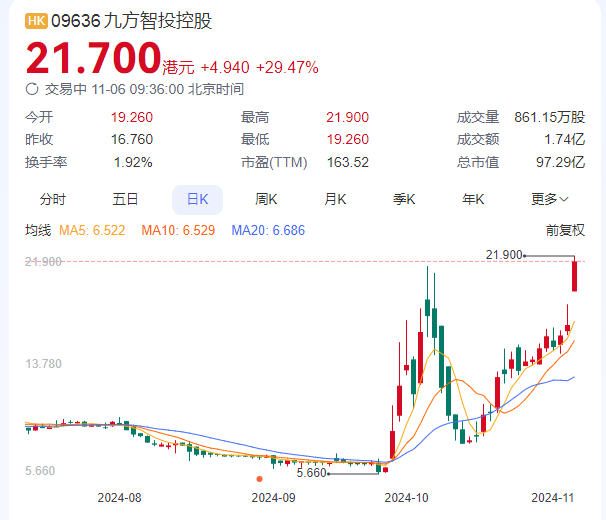
Task: Open the 前复权 adjustment option
Action: tap(565, 230)
